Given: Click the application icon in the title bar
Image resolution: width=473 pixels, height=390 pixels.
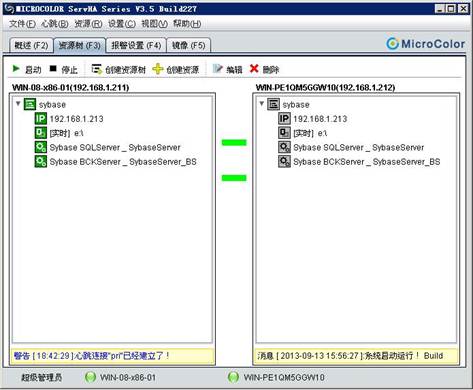Looking at the screenshot, I should point(9,8).
